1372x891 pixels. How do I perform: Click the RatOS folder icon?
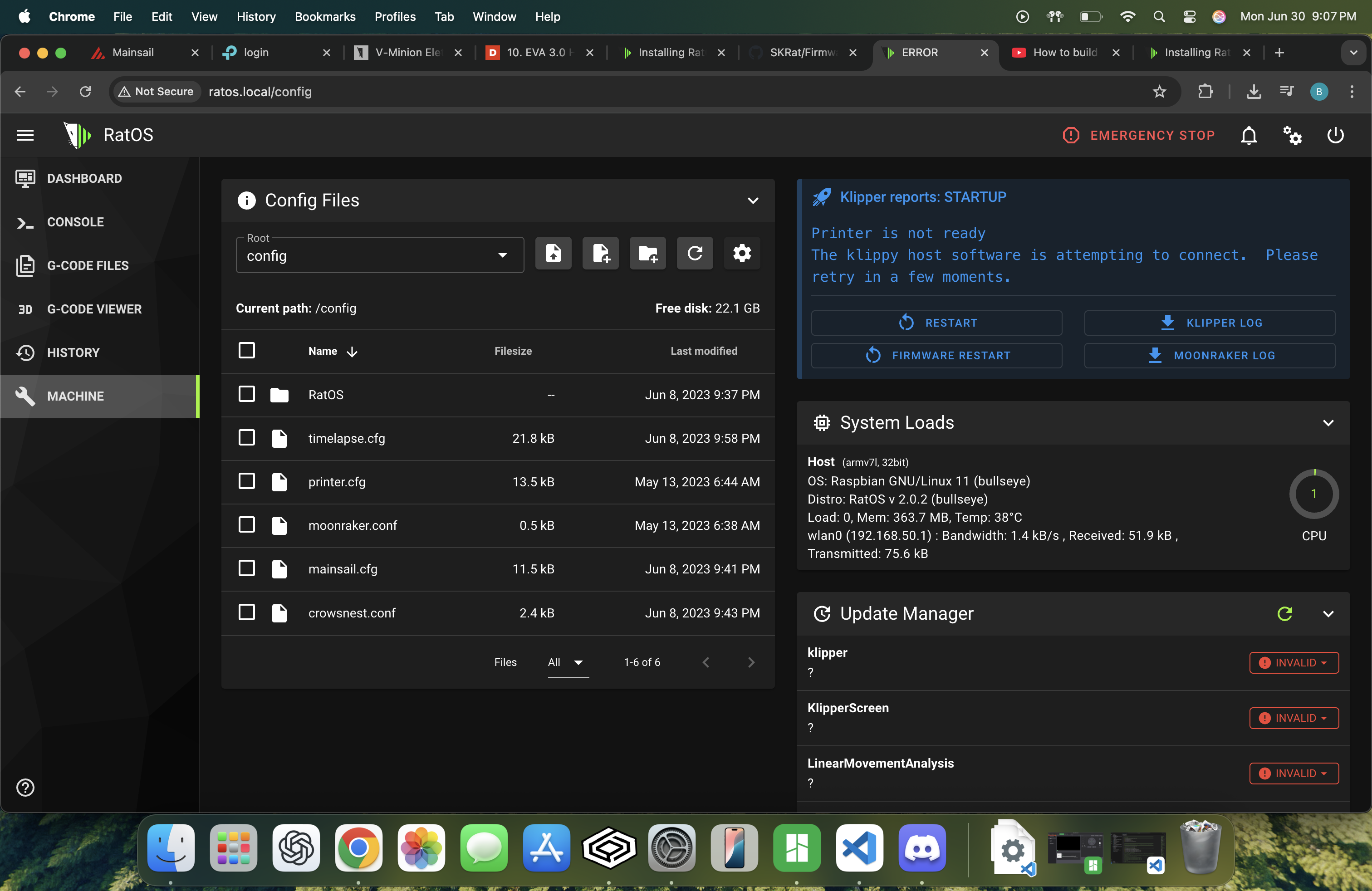(x=279, y=395)
